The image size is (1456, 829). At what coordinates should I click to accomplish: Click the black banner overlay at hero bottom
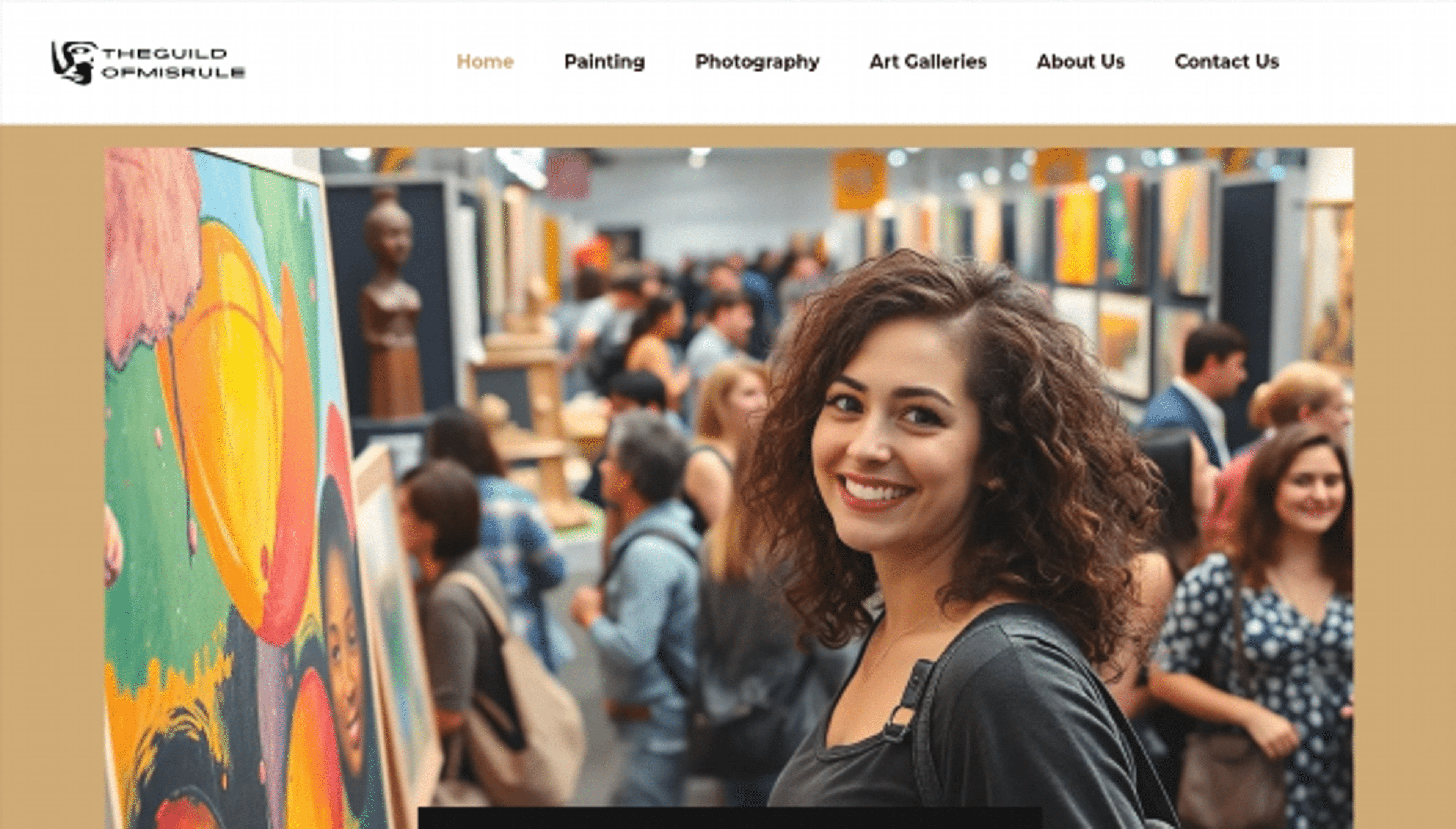tap(730, 818)
